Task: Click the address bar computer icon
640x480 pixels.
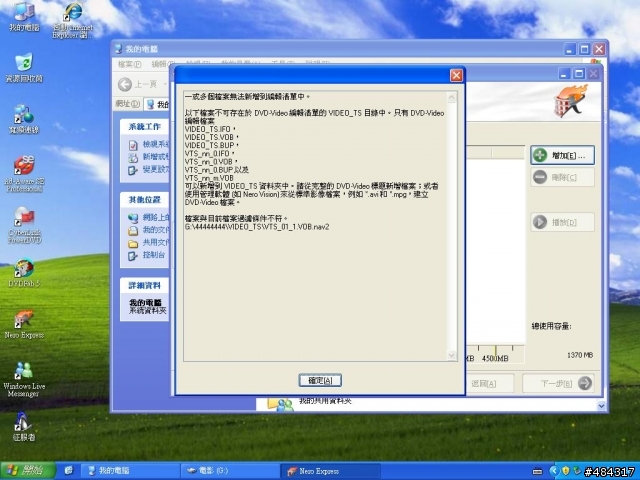Action: click(150, 104)
